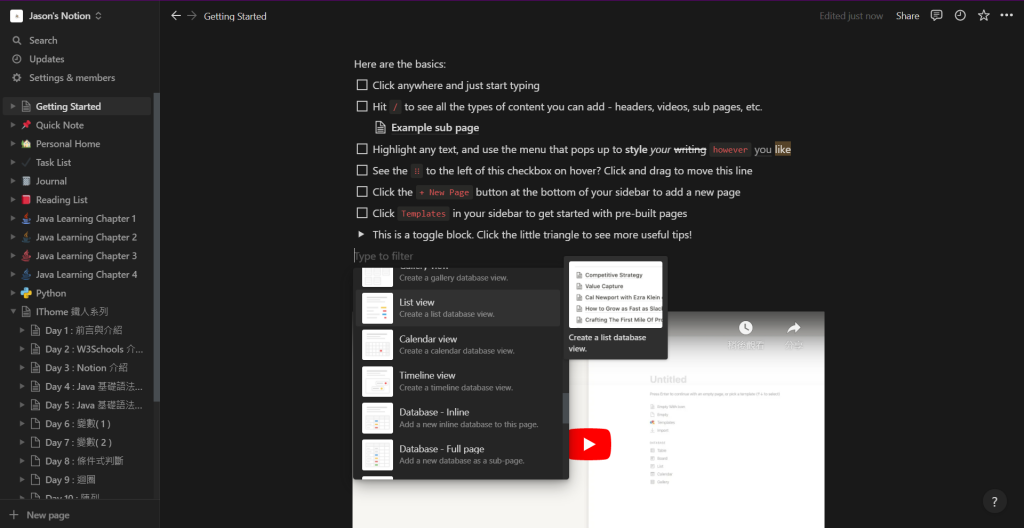This screenshot has width=1024, height=528.
Task: Expand the Python page arrow
Action: coord(12,293)
